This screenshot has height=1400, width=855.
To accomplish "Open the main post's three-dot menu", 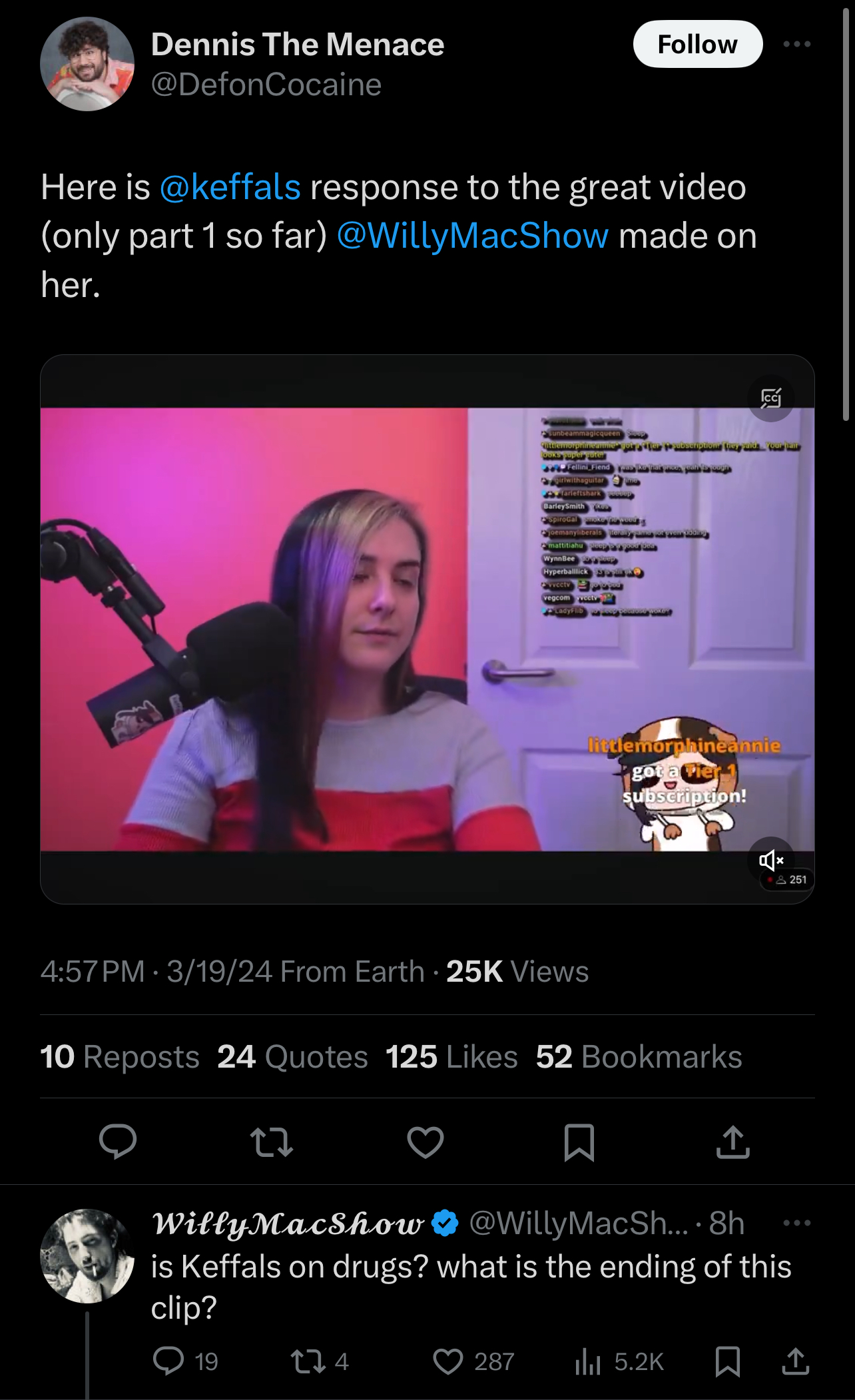I will tap(797, 44).
